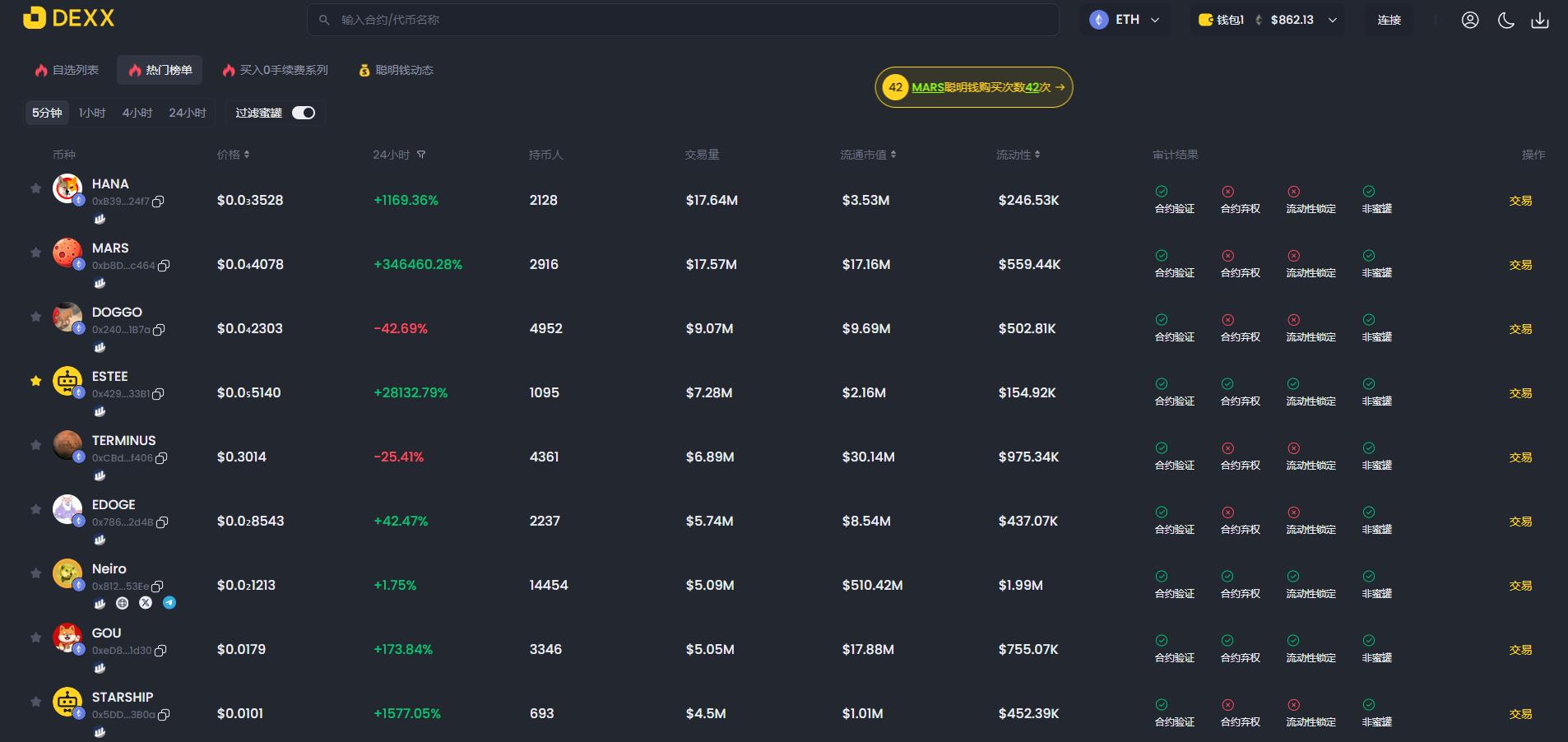
Task: Click the connect button
Action: (1389, 20)
